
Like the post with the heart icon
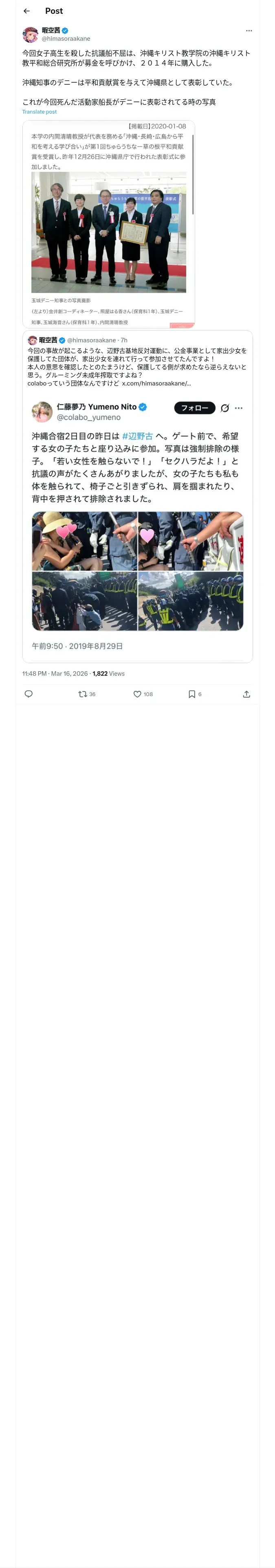143,694
